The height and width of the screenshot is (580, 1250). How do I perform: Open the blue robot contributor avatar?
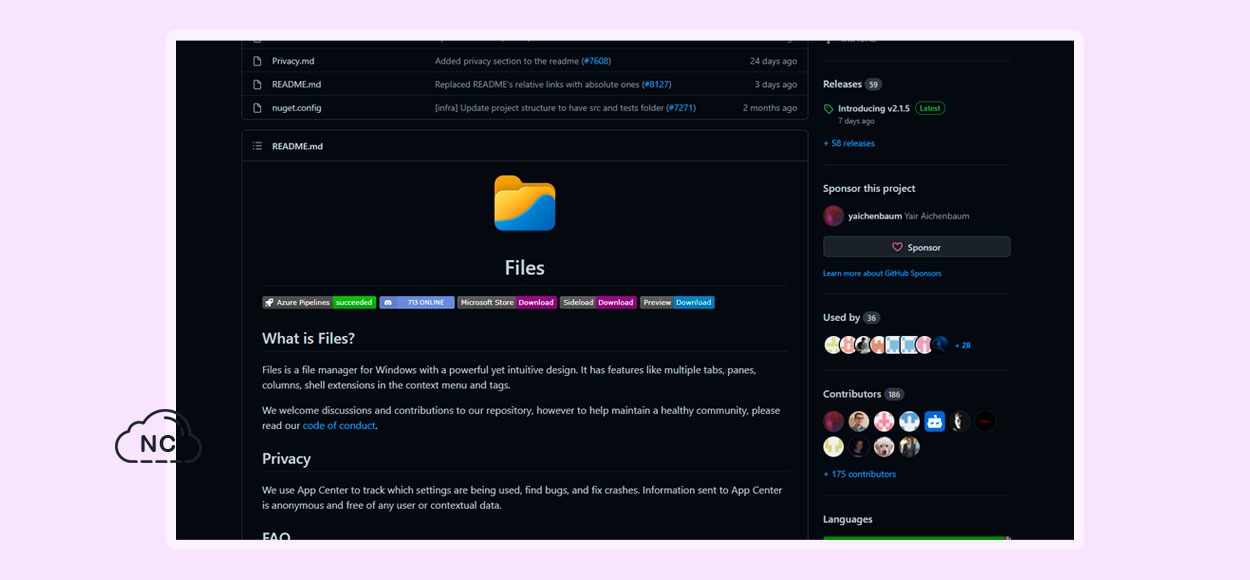934,421
